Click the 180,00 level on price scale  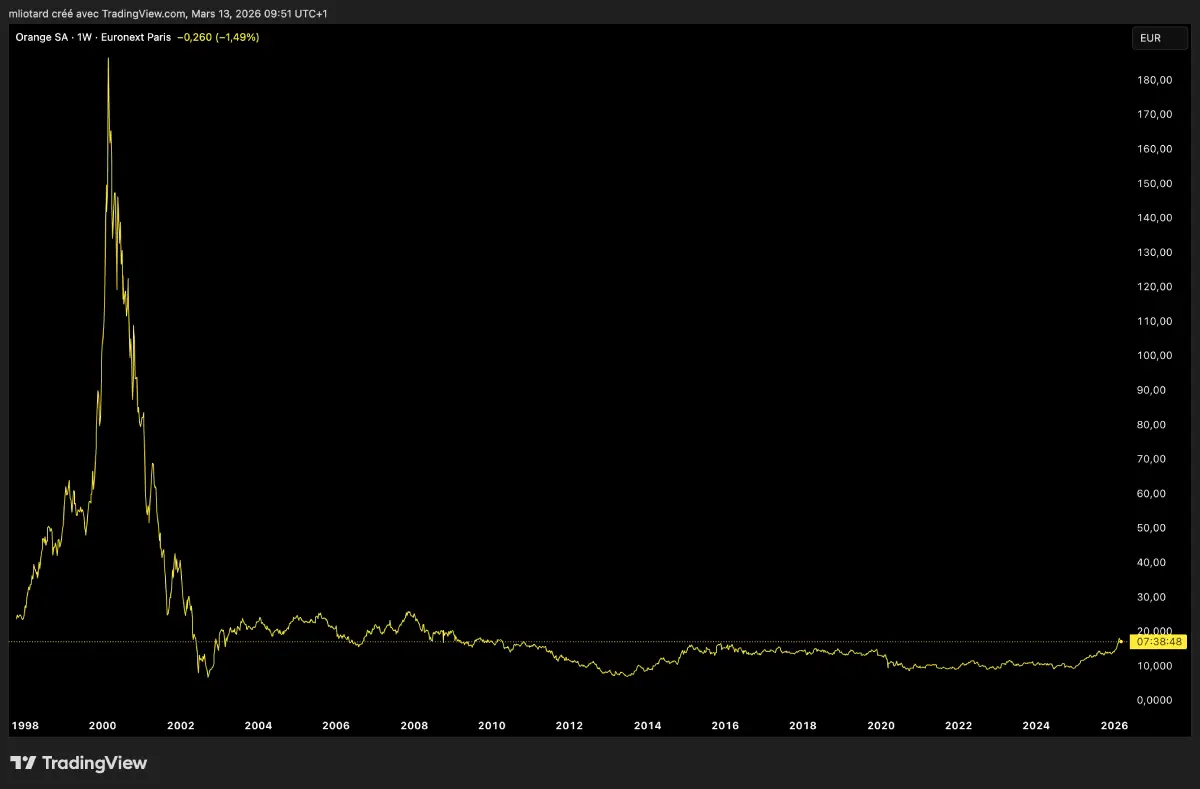(x=1154, y=80)
